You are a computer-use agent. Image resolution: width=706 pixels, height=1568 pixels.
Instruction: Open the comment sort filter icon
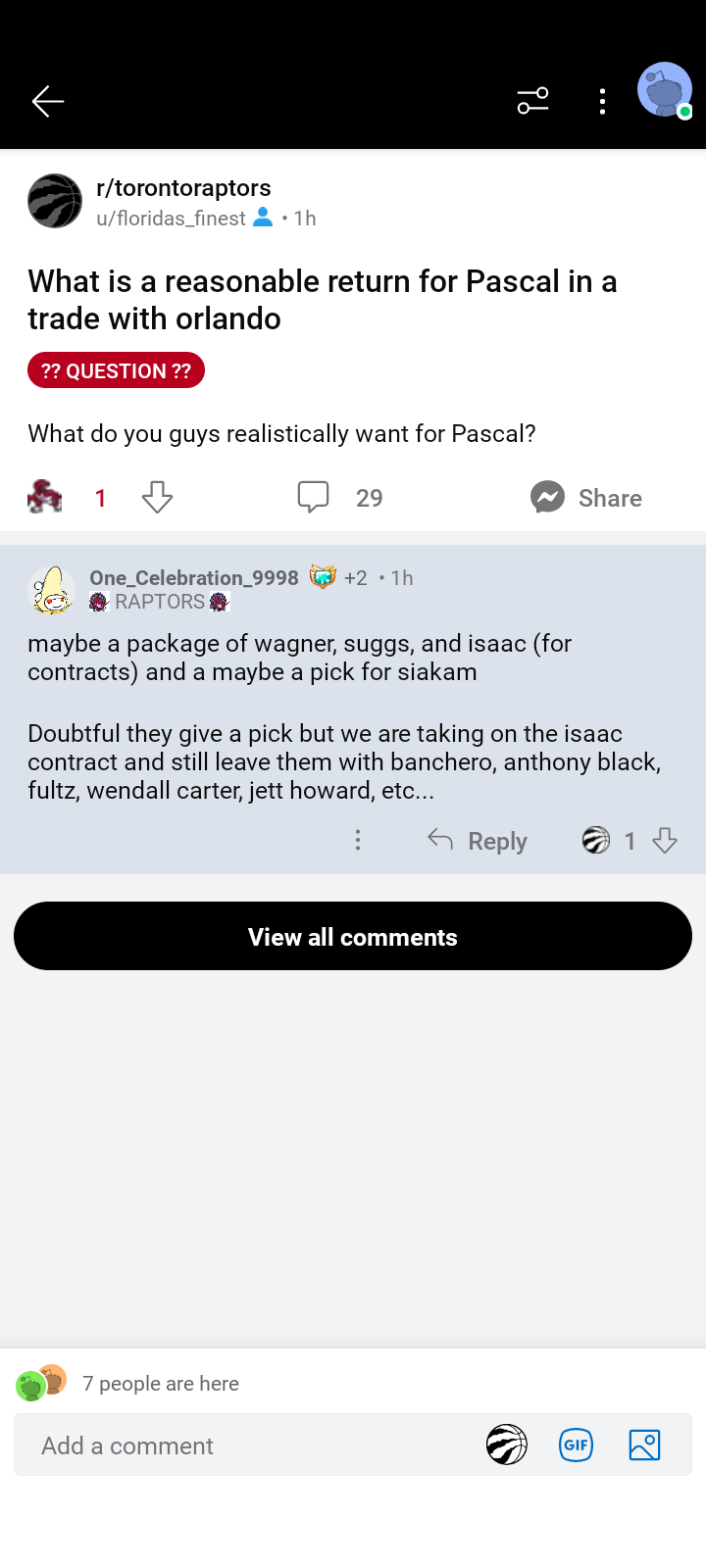532,101
